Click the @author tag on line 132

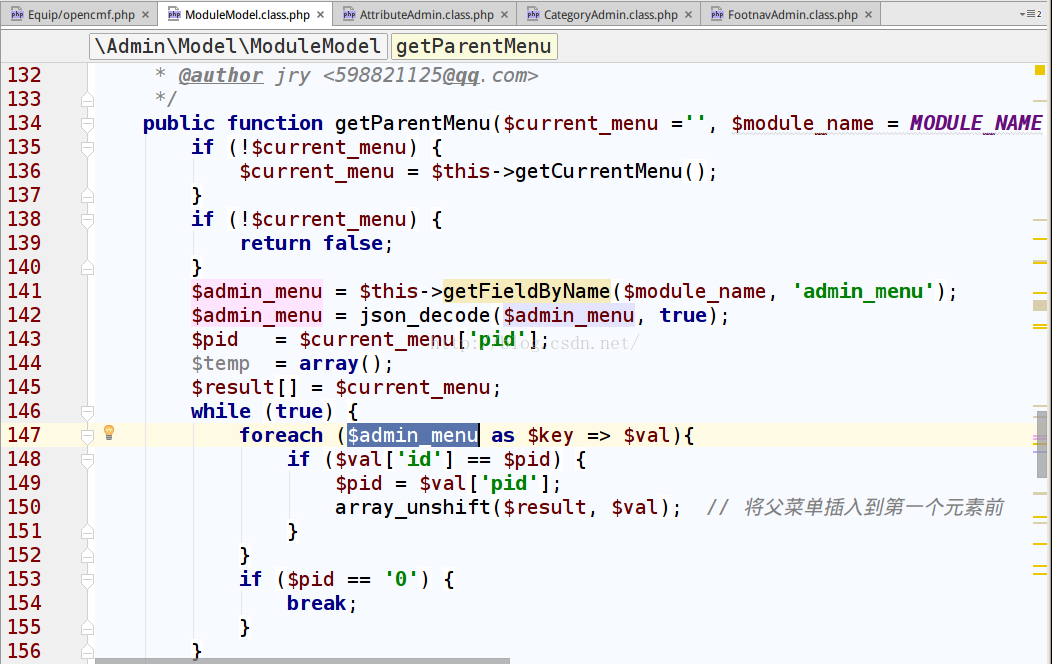click(x=221, y=76)
